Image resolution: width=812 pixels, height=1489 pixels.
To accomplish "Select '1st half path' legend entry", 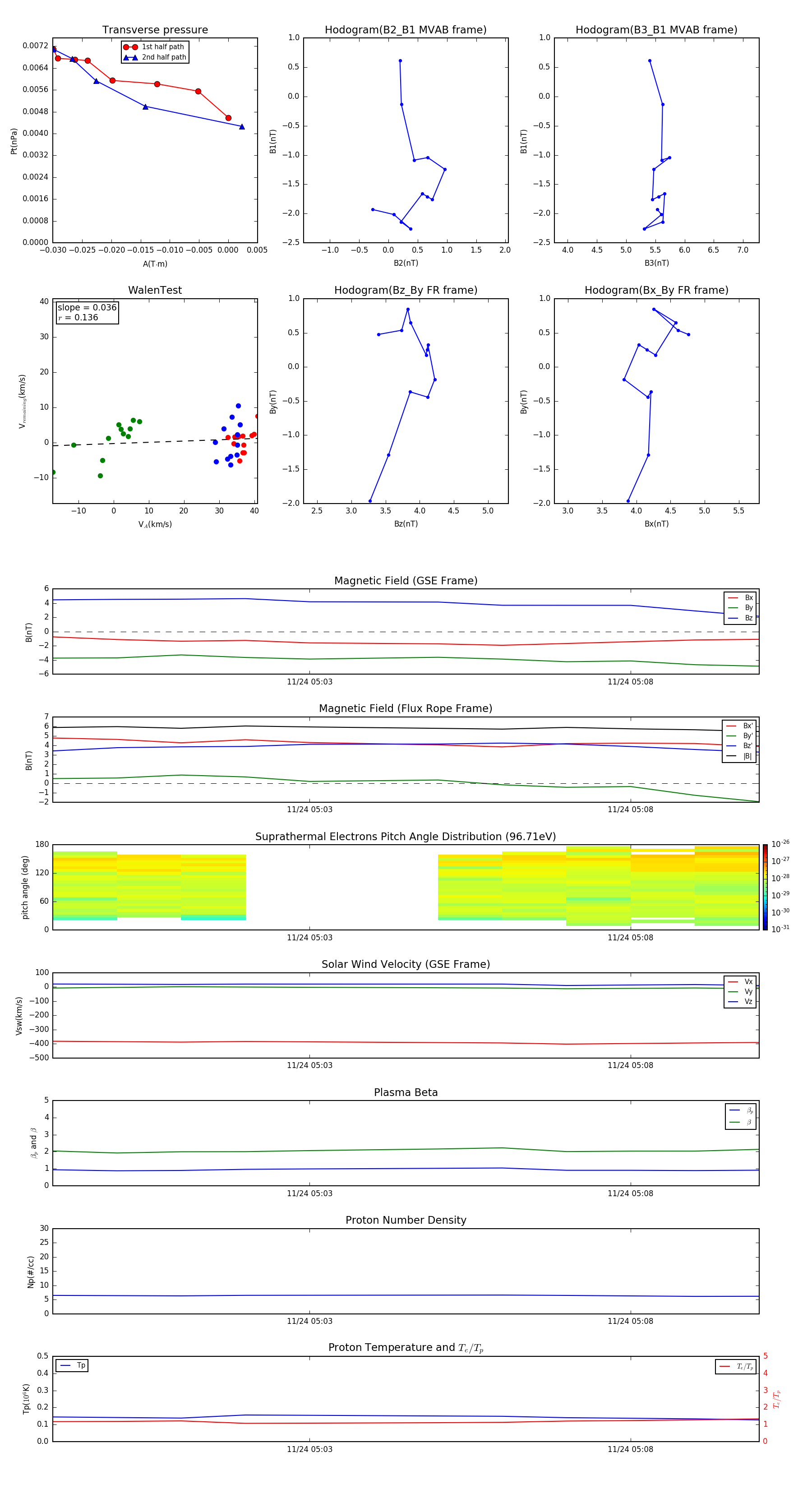I will click(x=154, y=47).
